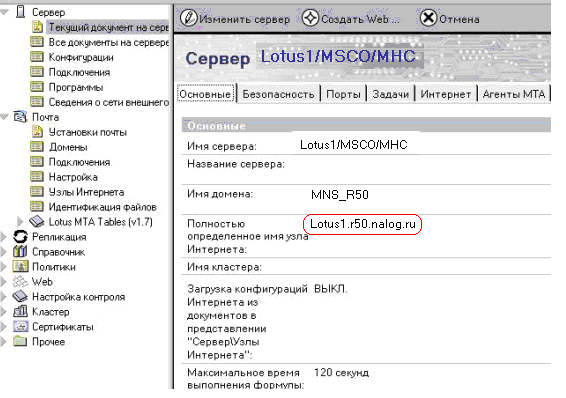Viewport: 566px width, 398px height.
Task: Open the Агенты MTA tab
Action: (x=514, y=94)
